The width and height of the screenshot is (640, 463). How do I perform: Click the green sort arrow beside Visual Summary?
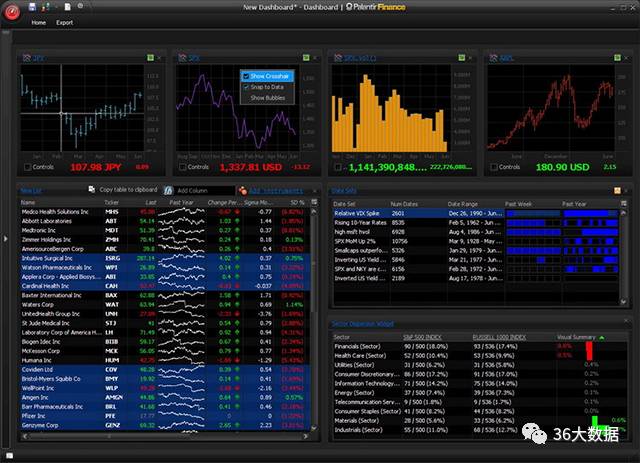pos(602,338)
